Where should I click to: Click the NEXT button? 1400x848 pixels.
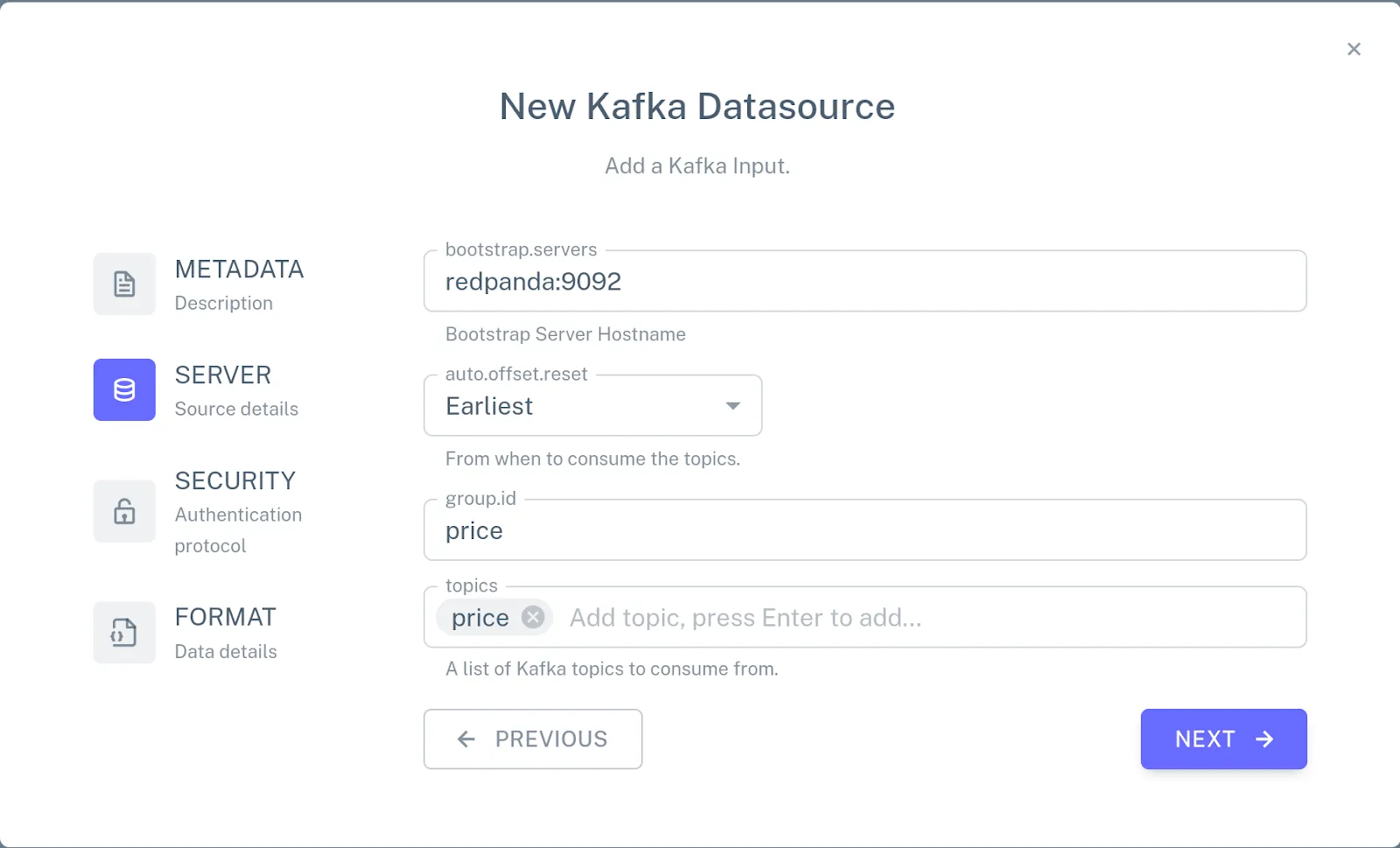pos(1222,739)
